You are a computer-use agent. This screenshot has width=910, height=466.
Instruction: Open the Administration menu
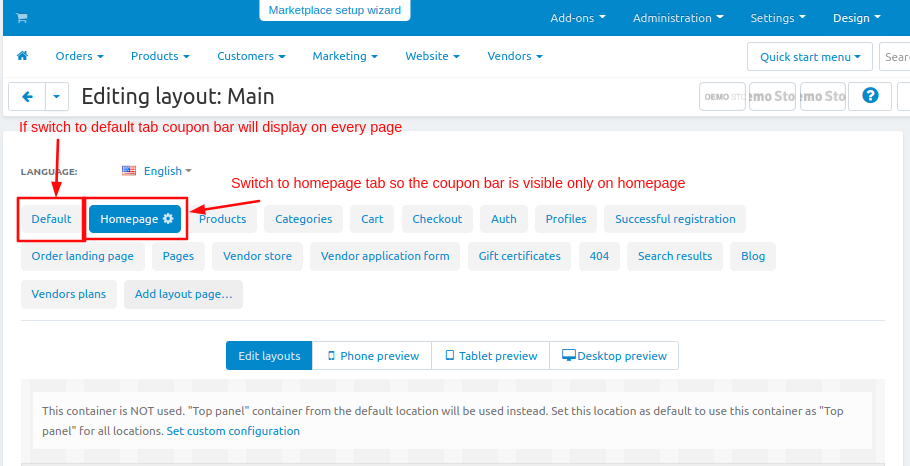[678, 18]
